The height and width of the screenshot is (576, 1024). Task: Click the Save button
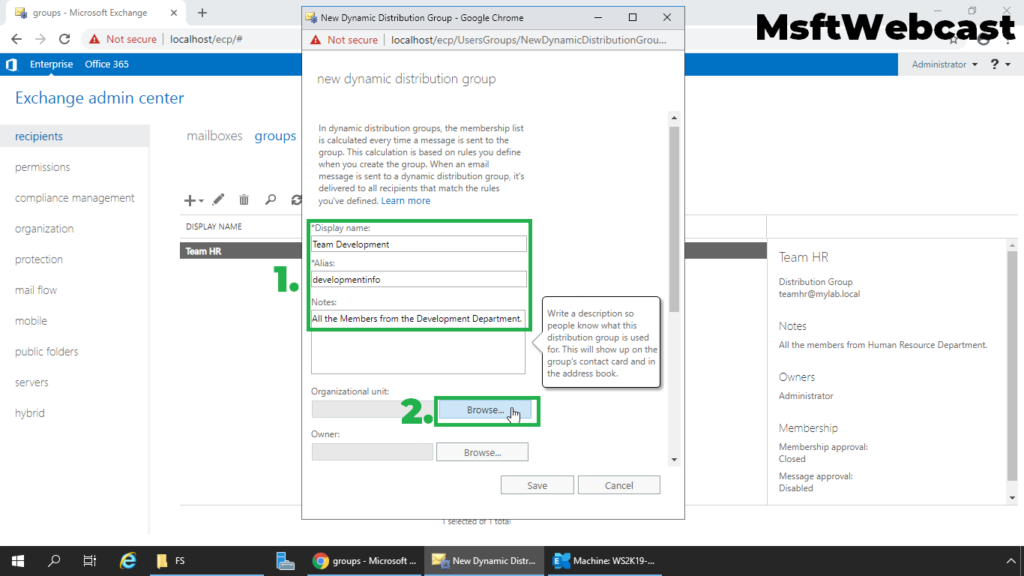[x=537, y=485]
